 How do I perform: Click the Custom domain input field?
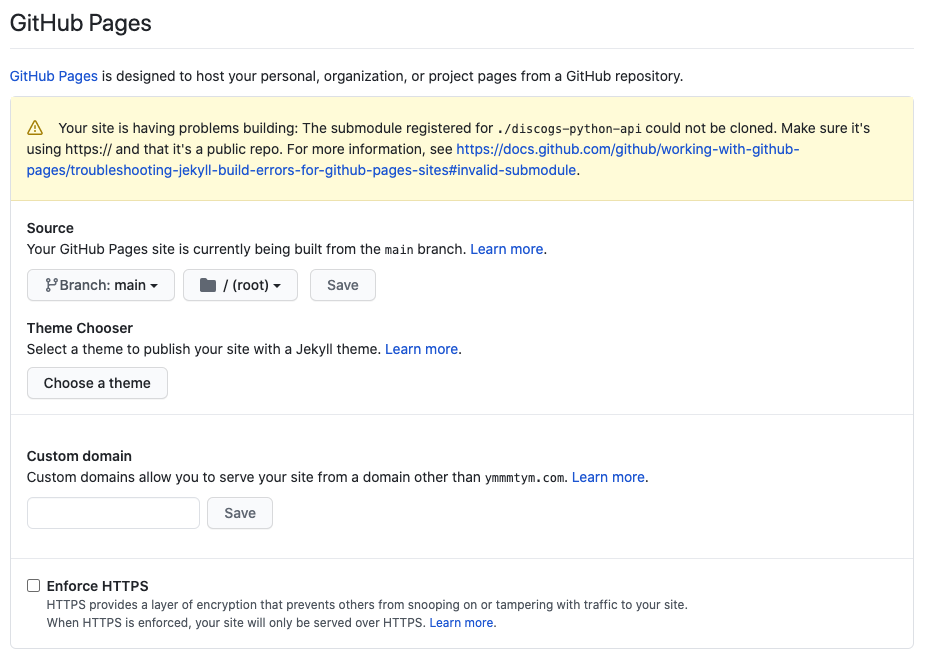[x=113, y=513]
